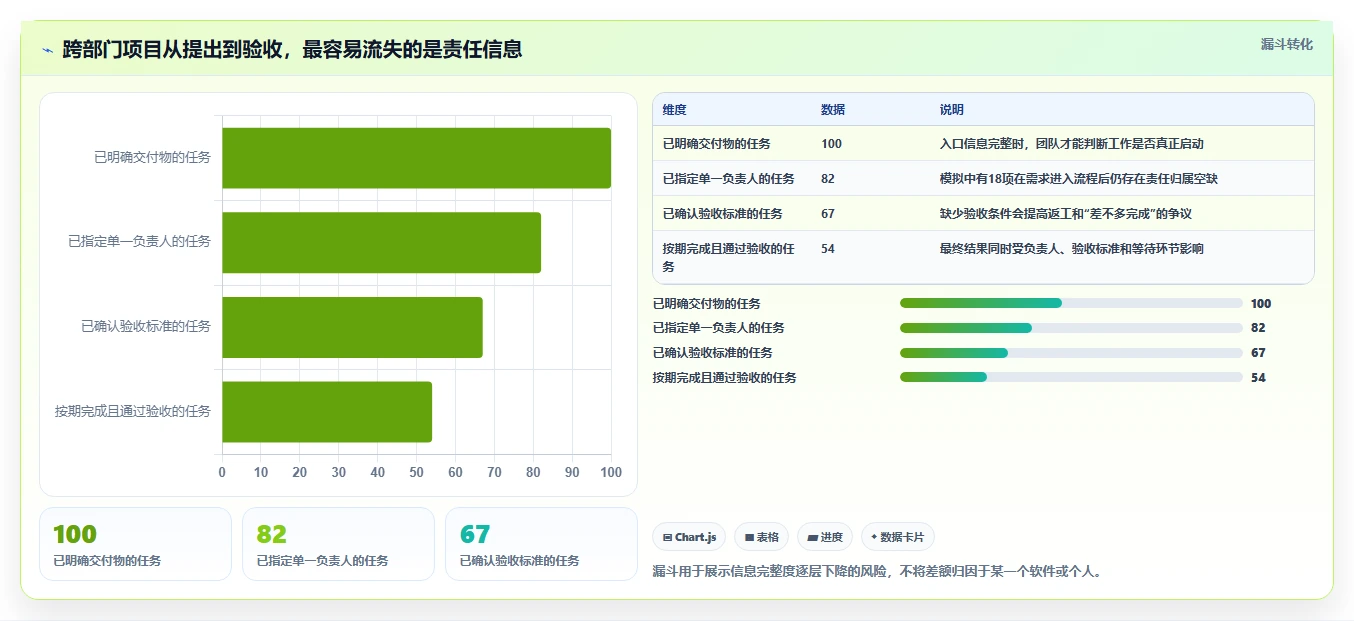Click table cell 按期完成且通过验收的任务
This screenshot has width=1354, height=621.
[728, 258]
